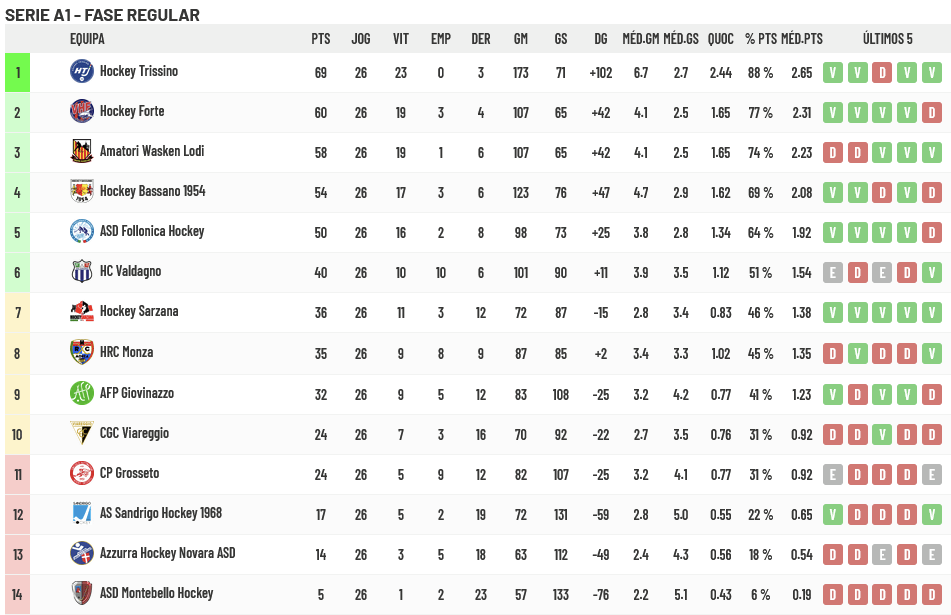This screenshot has width=951, height=615.
Task: Open the Hockey Sarzana team link
Action: (139, 311)
